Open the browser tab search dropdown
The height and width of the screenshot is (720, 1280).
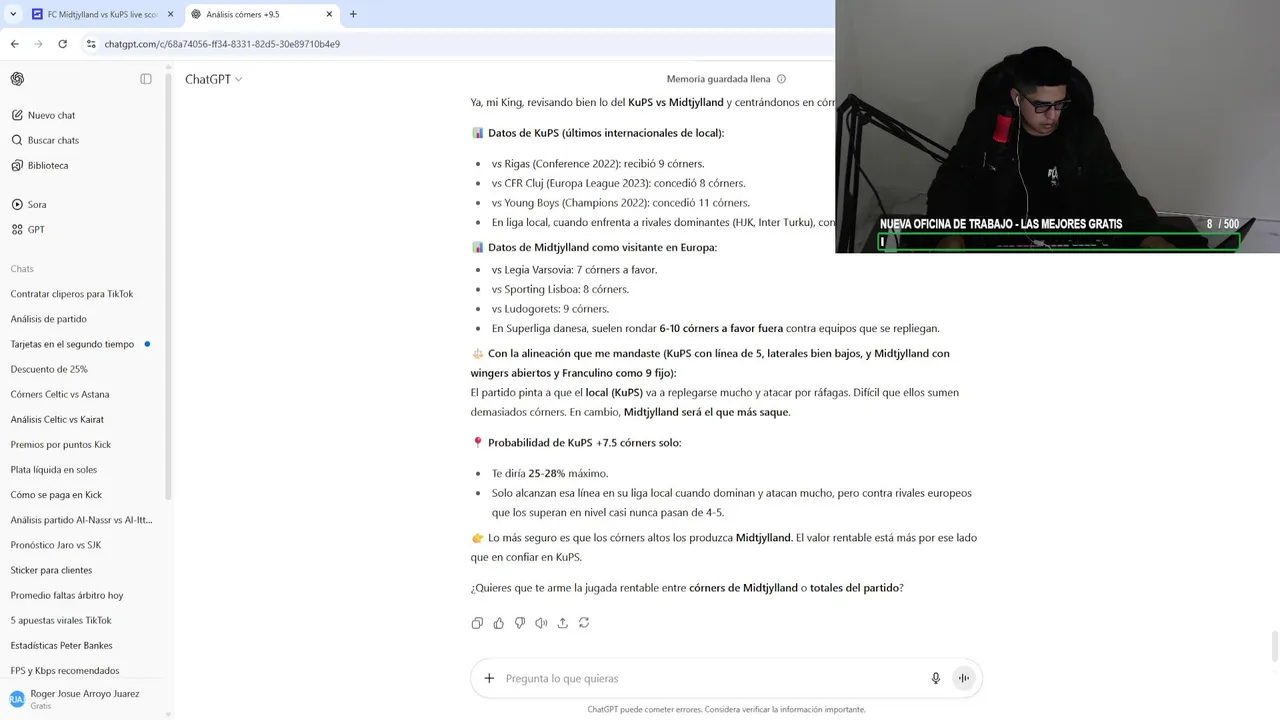point(13,14)
